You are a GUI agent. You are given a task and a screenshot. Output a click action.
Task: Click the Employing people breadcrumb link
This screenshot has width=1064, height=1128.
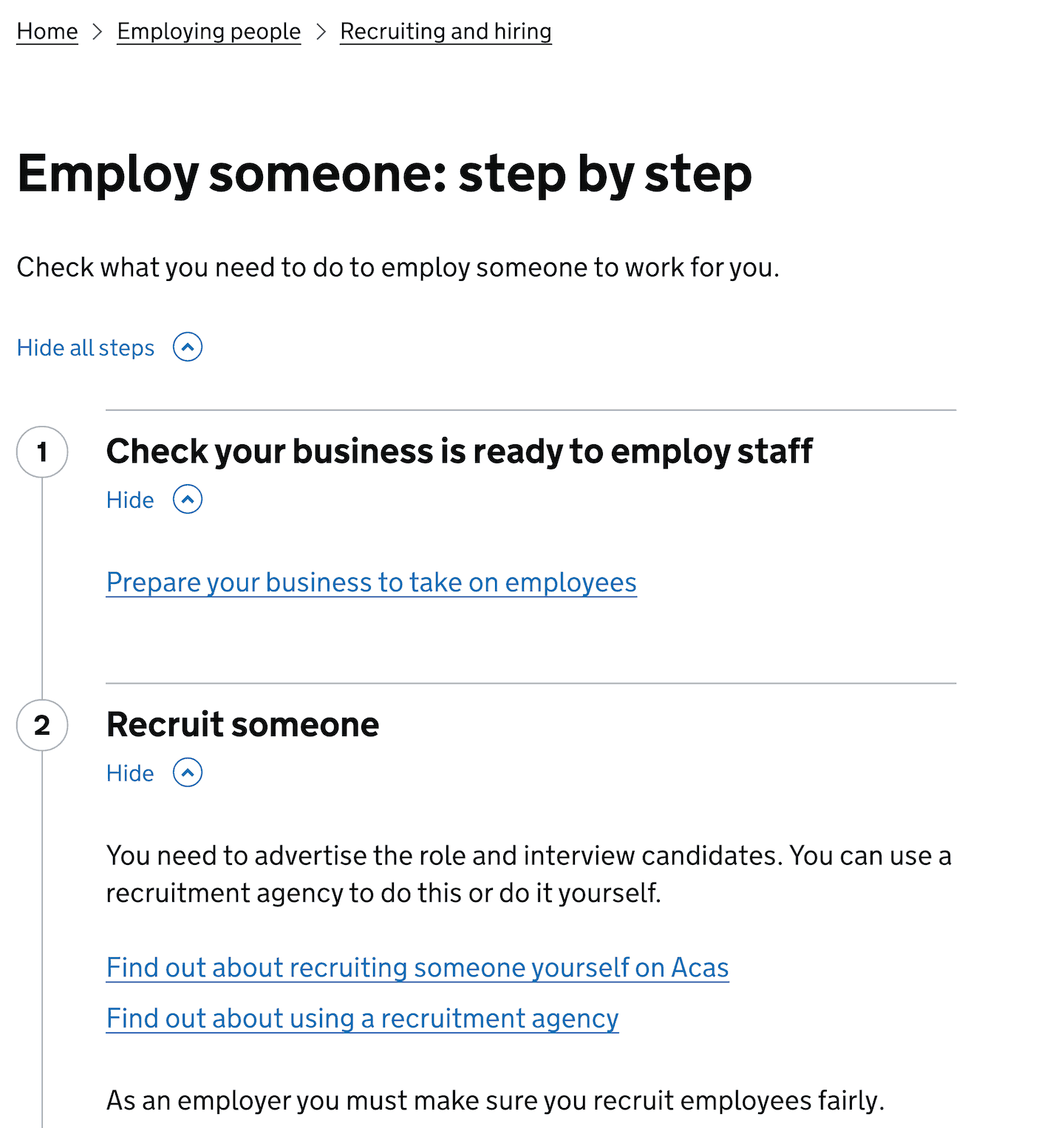click(x=209, y=31)
